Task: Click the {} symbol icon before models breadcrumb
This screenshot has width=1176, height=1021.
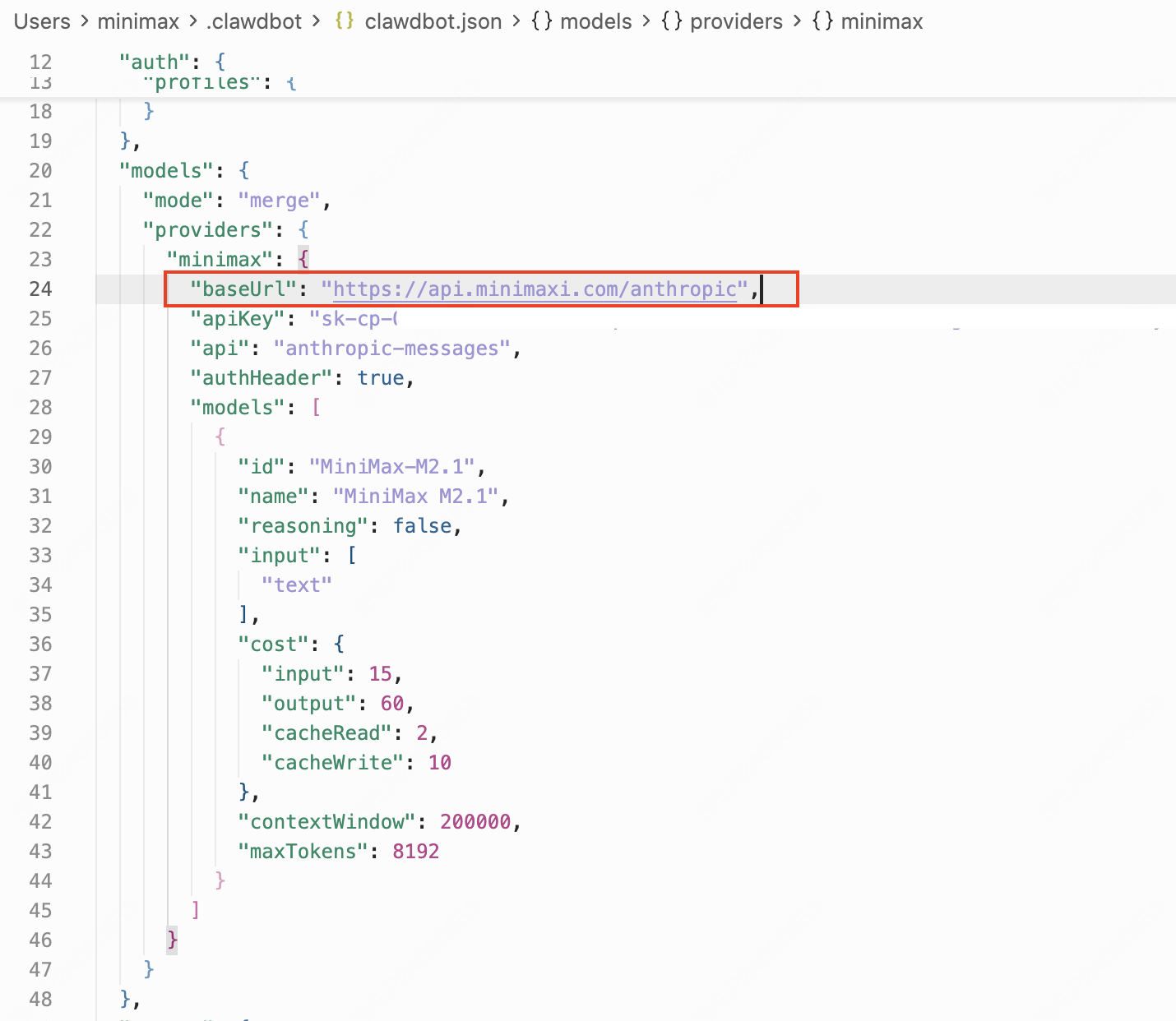Action: (543, 21)
